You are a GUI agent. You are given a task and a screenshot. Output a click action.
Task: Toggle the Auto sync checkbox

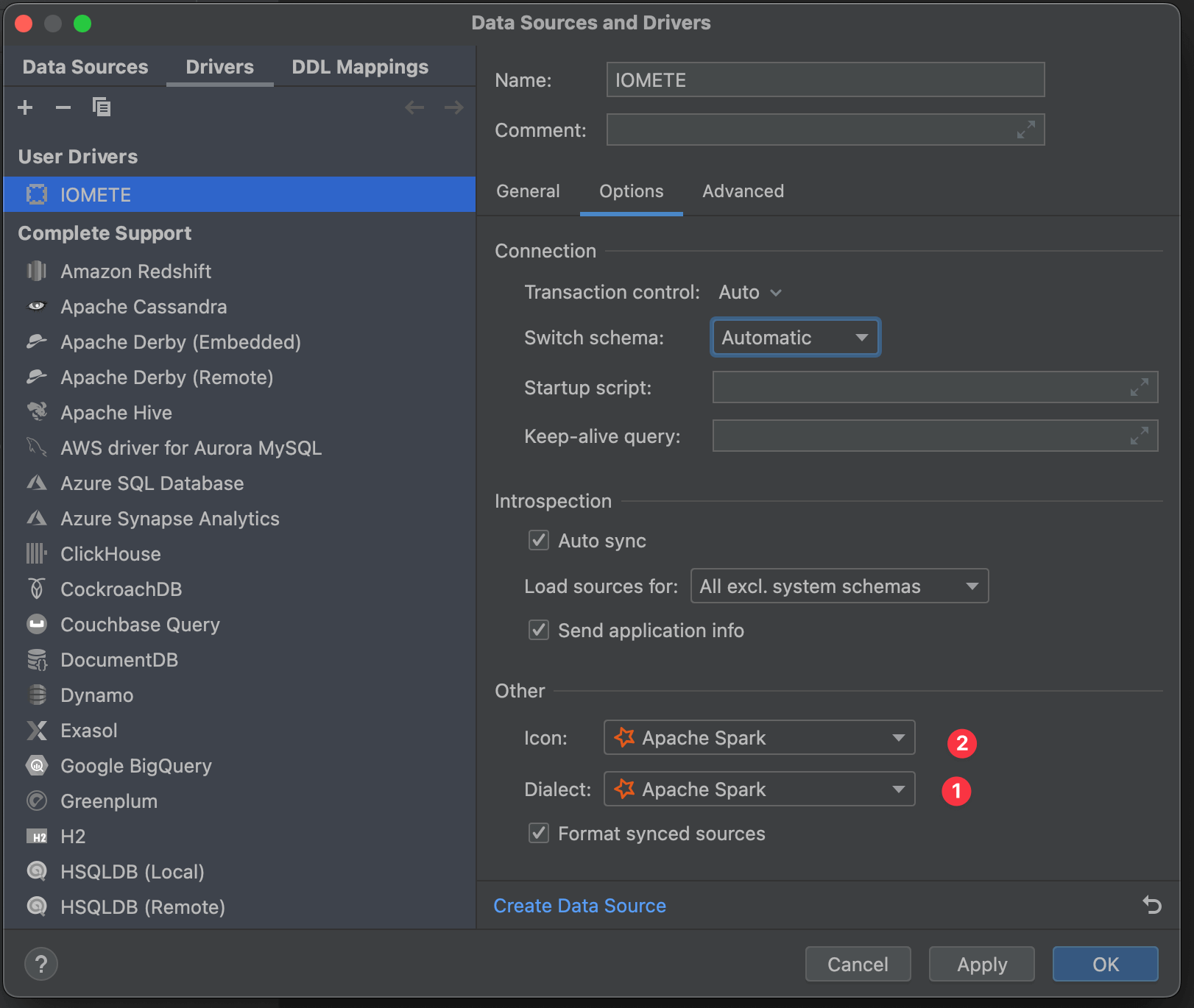539,540
